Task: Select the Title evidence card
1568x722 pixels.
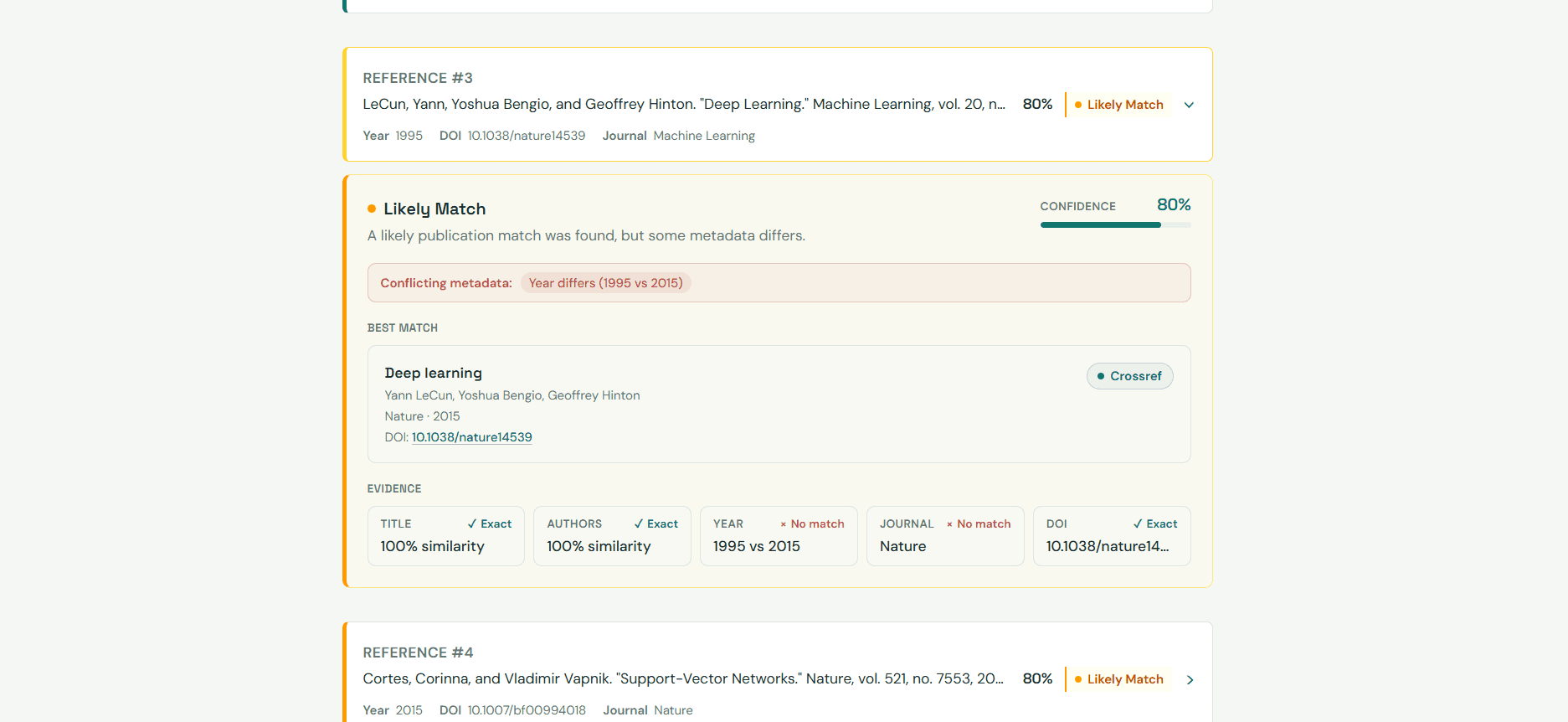Action: click(x=445, y=536)
